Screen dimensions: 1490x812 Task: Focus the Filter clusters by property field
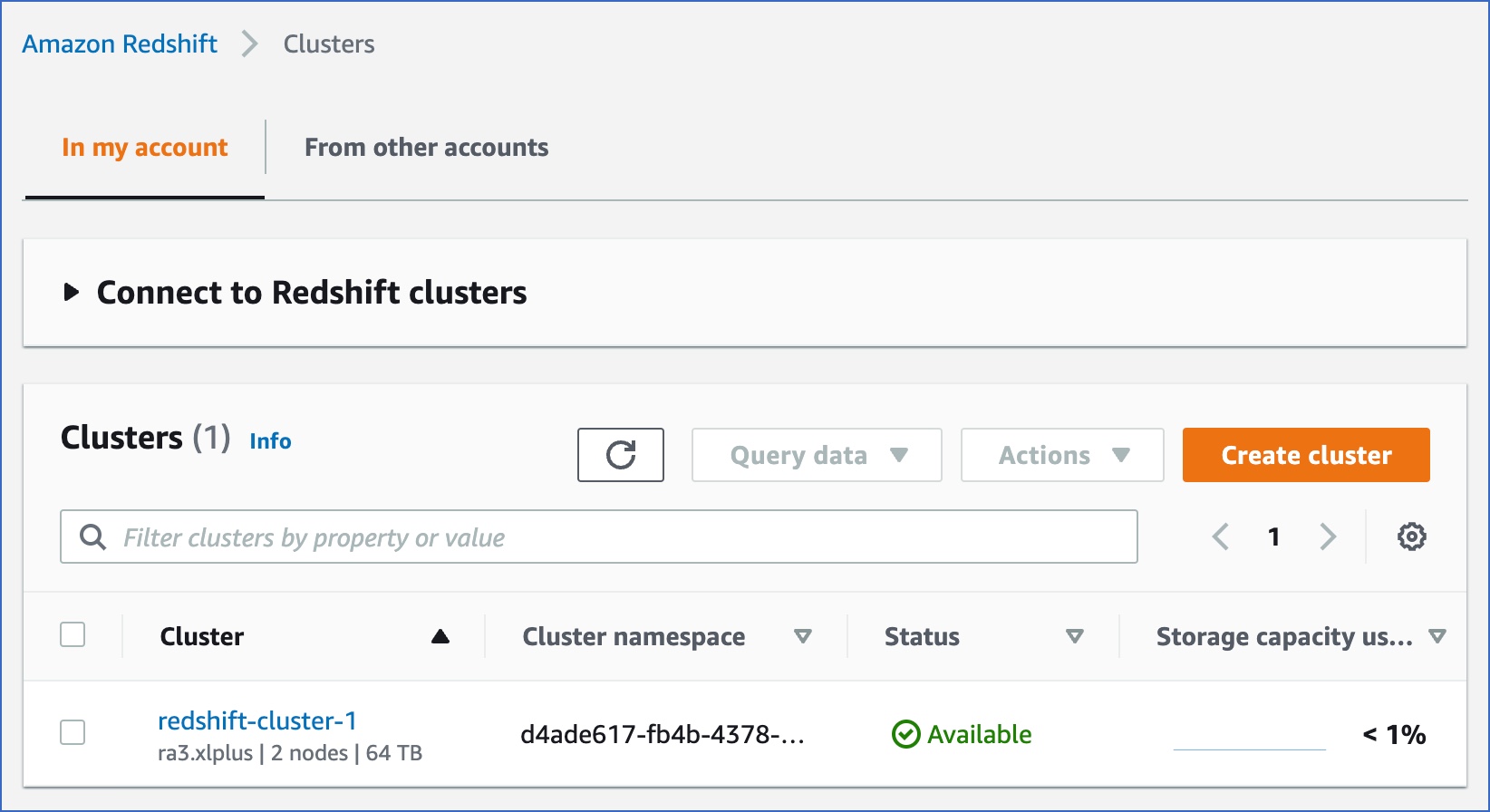pyautogui.click(x=599, y=536)
